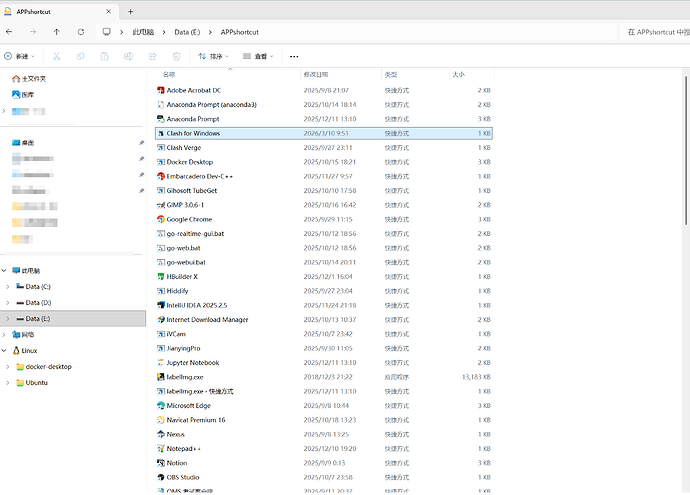The image size is (690, 495).
Task: Click the Cut scissors icon
Action: tap(56, 56)
